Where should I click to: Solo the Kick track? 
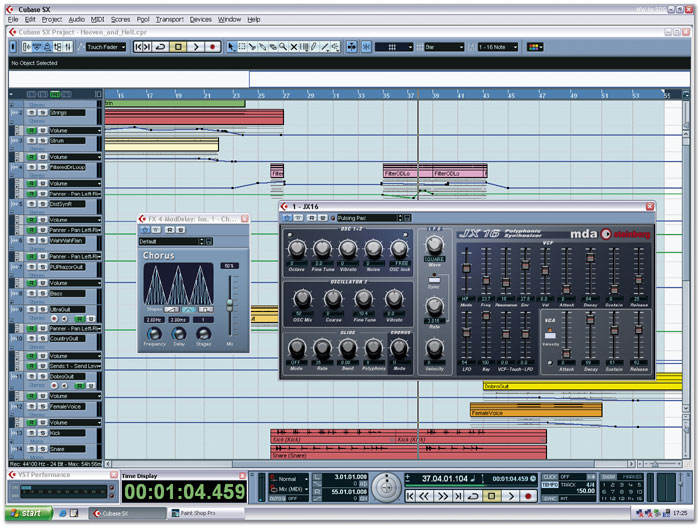(x=42, y=433)
